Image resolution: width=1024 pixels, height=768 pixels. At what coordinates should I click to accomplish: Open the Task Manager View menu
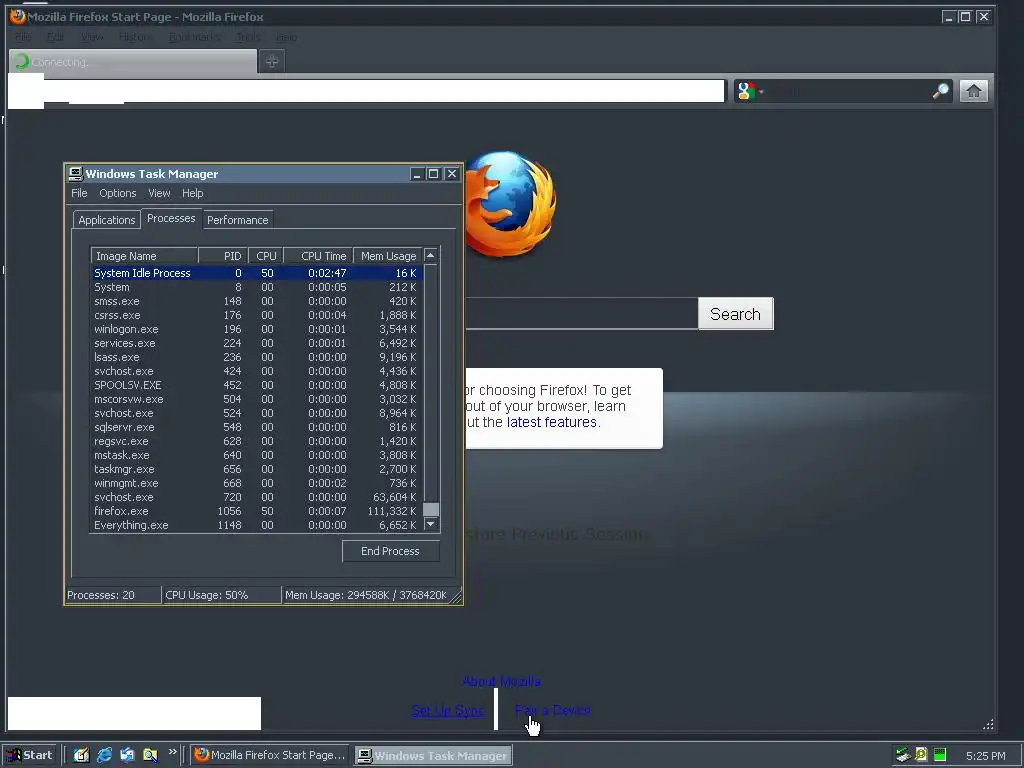point(159,193)
